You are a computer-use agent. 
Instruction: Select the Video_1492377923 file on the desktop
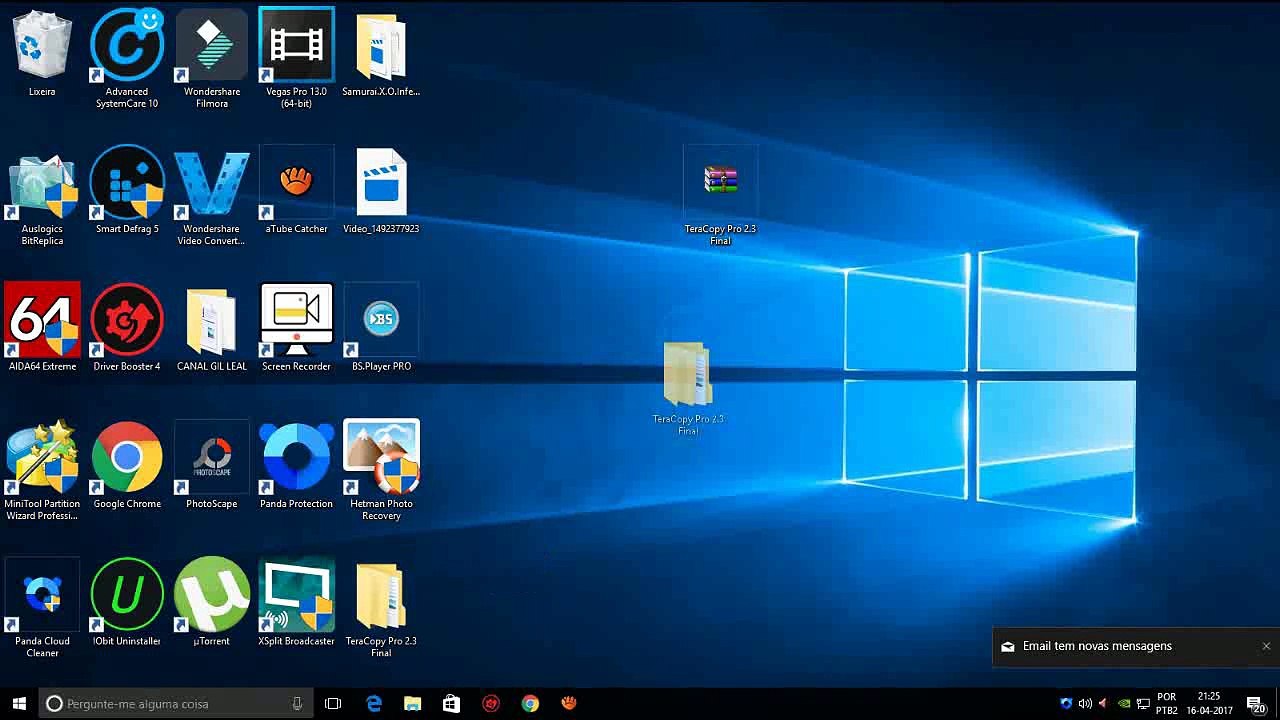point(381,192)
